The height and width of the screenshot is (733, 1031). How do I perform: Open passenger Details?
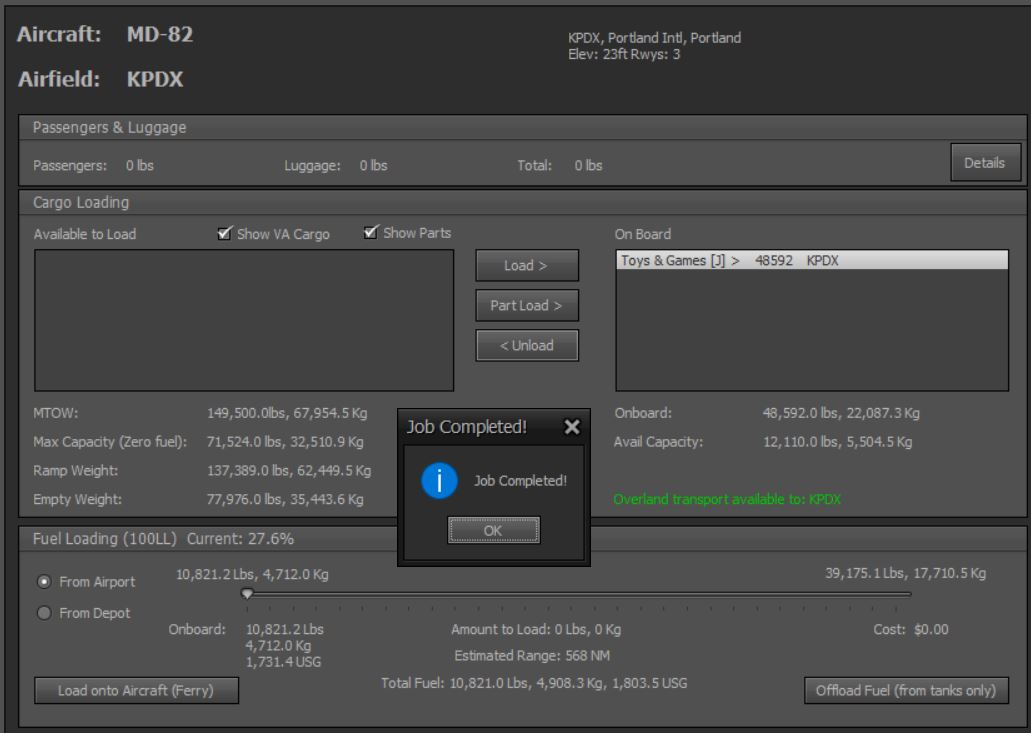coord(985,162)
